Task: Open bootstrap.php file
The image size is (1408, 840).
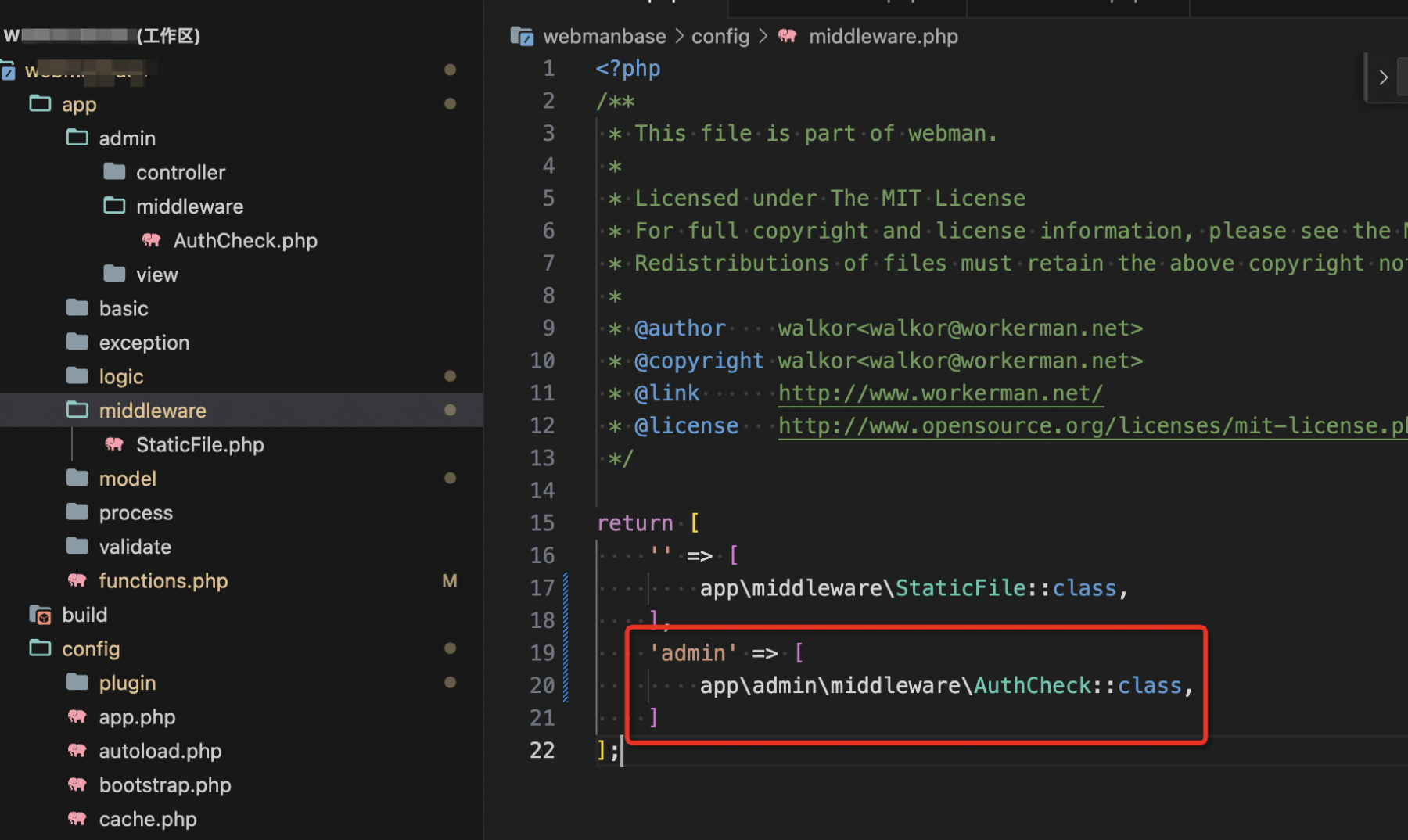Action: 165,784
